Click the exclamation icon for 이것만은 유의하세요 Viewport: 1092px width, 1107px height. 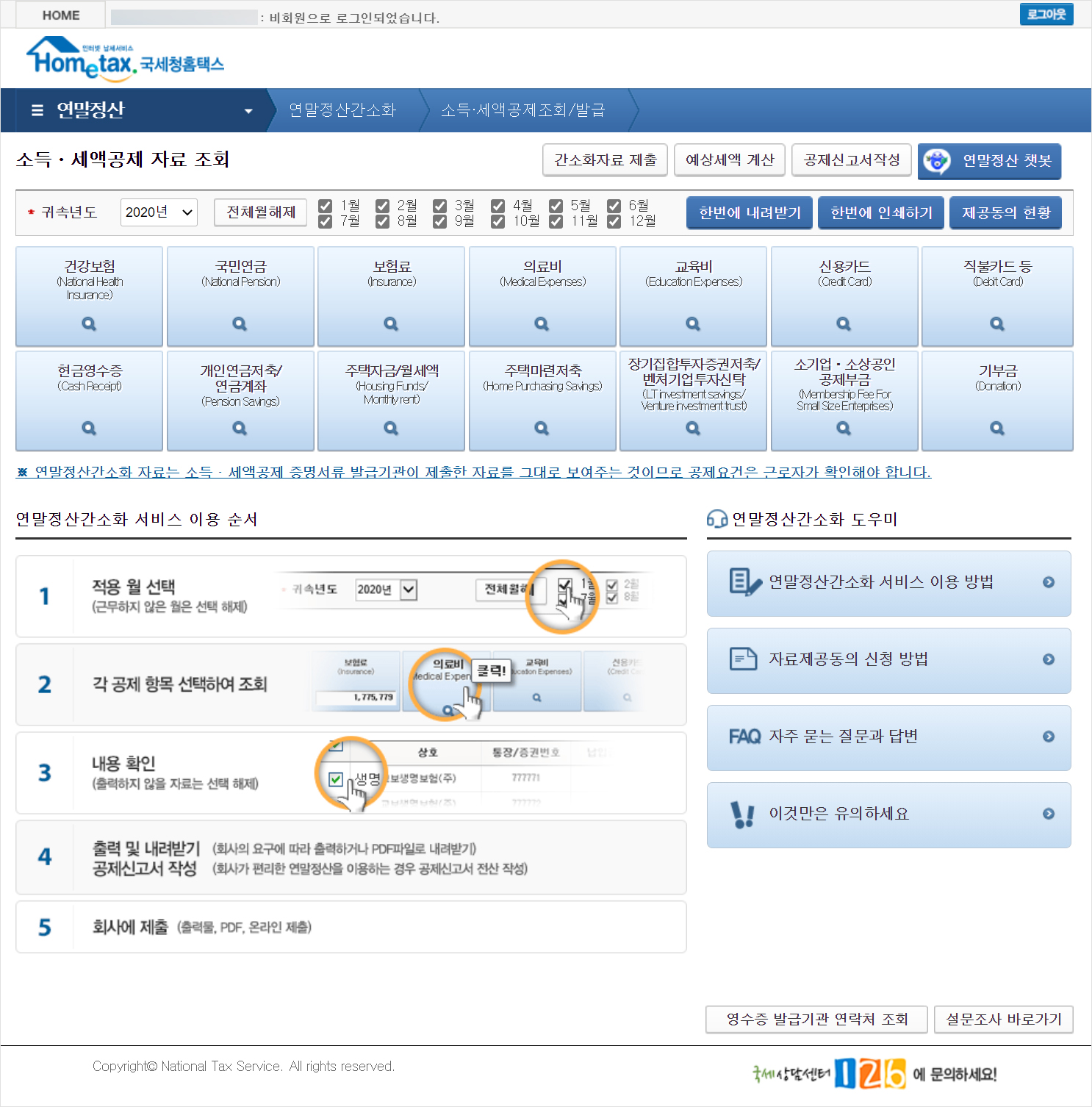tap(743, 814)
